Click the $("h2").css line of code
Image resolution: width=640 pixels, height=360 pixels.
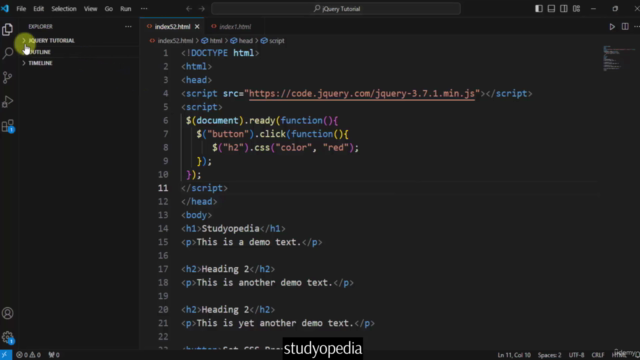(285, 147)
